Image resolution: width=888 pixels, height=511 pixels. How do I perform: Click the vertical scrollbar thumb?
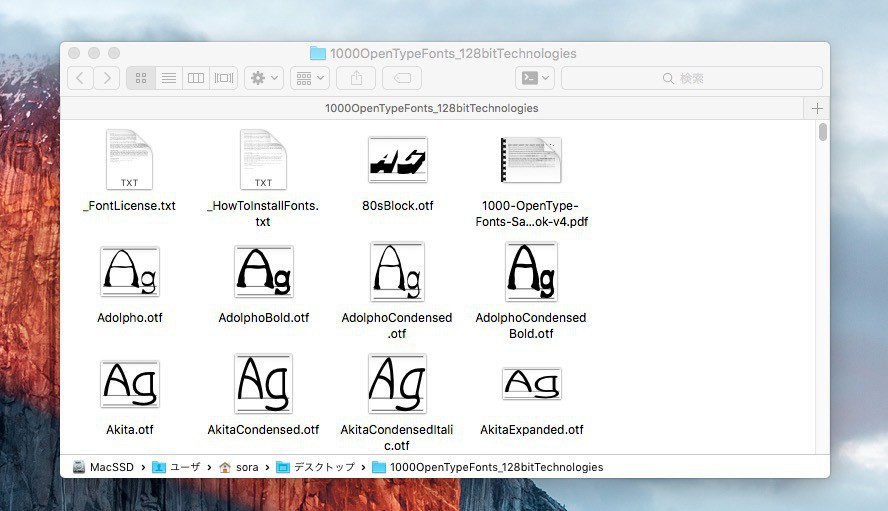pos(823,132)
